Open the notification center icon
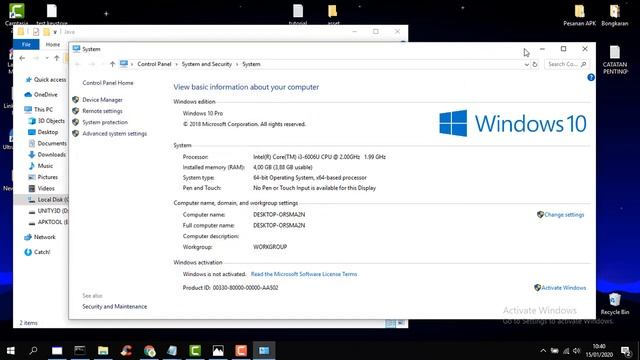 (x=625, y=351)
